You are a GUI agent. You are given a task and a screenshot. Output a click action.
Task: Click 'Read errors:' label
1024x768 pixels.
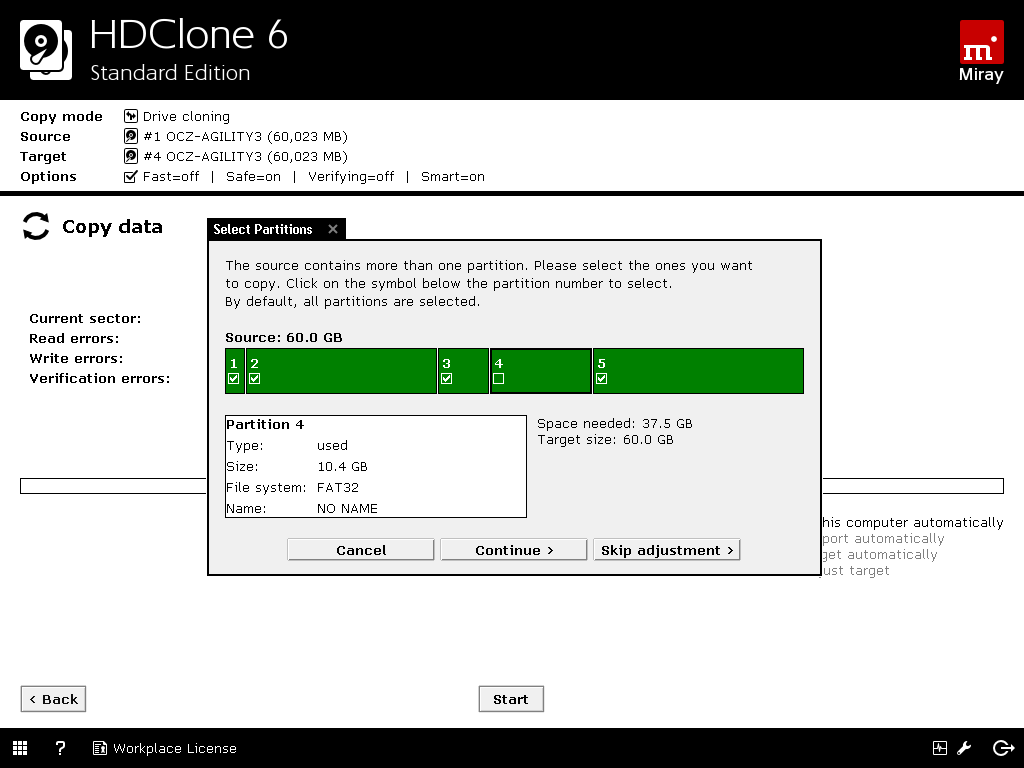pyautogui.click(x=74, y=338)
